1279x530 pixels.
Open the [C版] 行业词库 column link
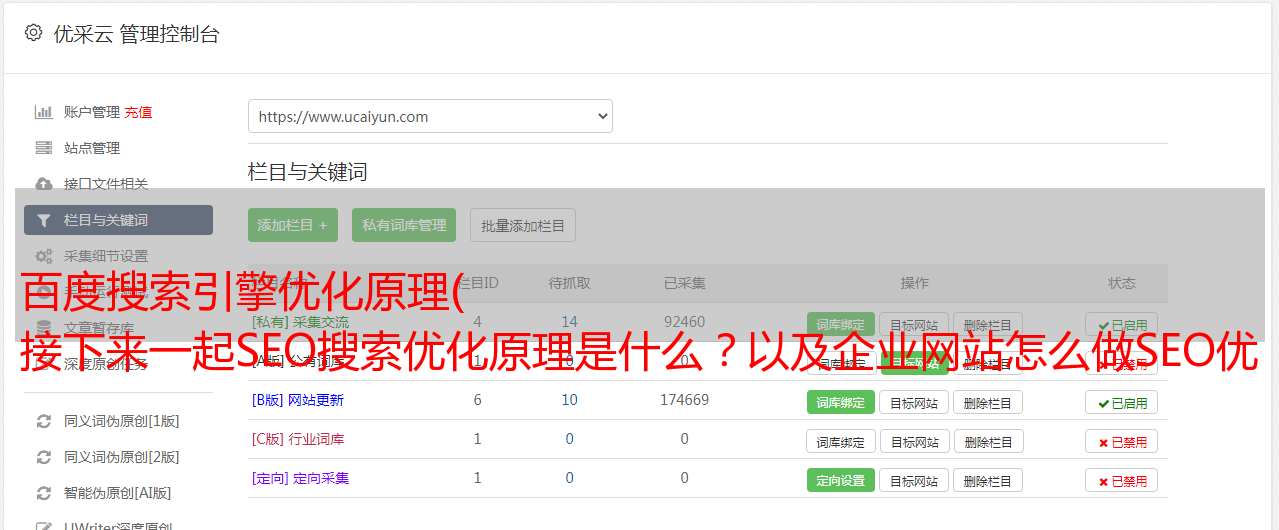[298, 439]
